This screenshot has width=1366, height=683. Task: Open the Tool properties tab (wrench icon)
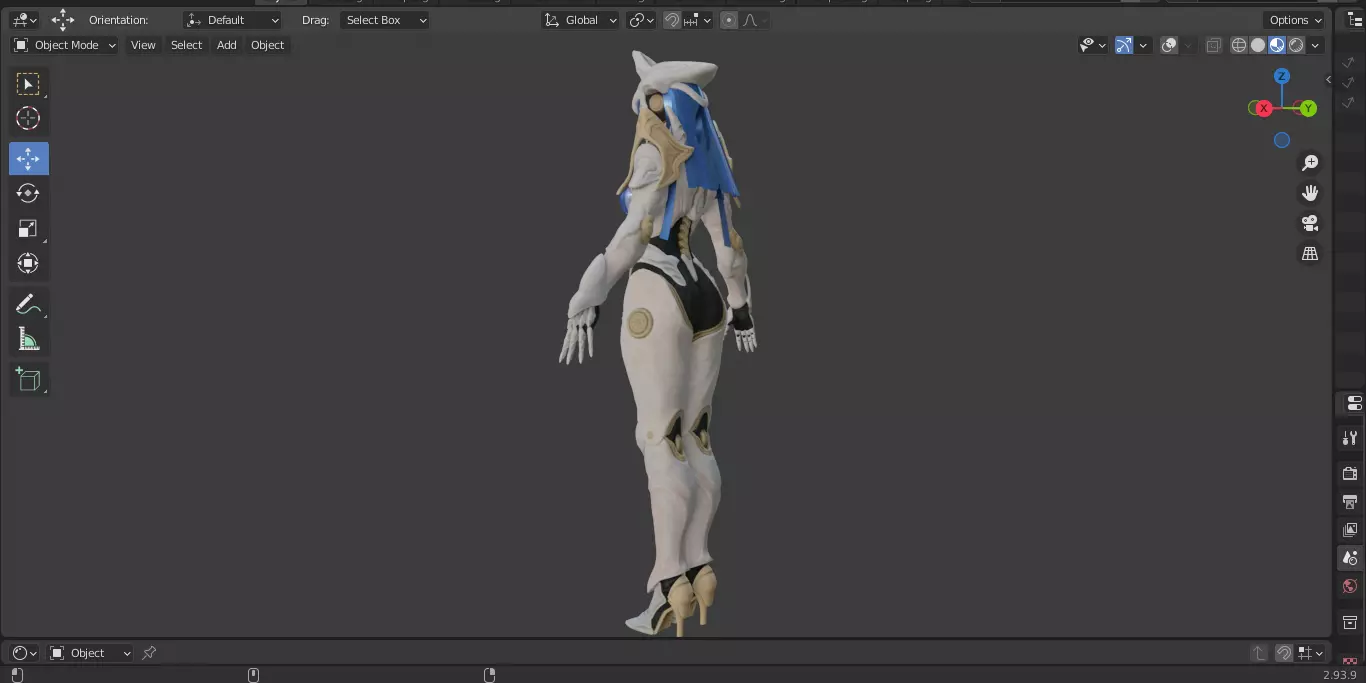pos(1350,438)
